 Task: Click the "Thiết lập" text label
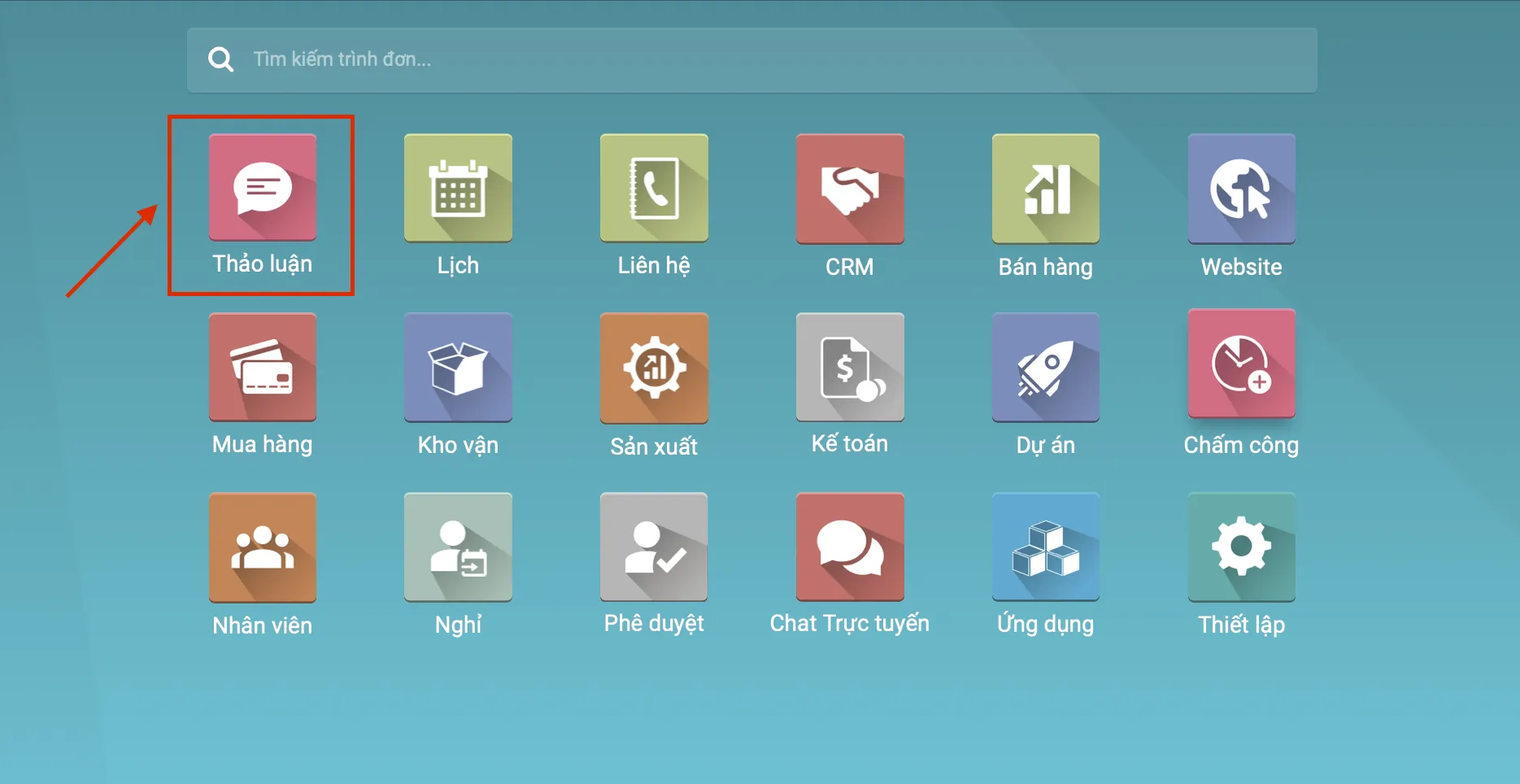point(1241,625)
